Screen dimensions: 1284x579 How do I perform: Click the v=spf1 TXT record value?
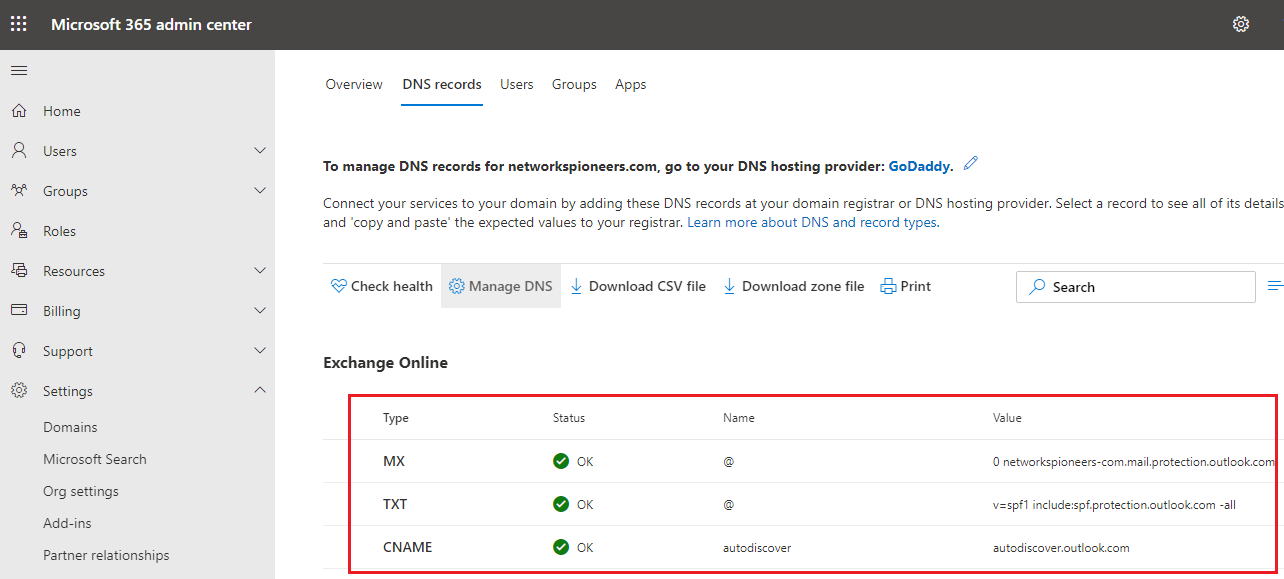[x=1114, y=505]
